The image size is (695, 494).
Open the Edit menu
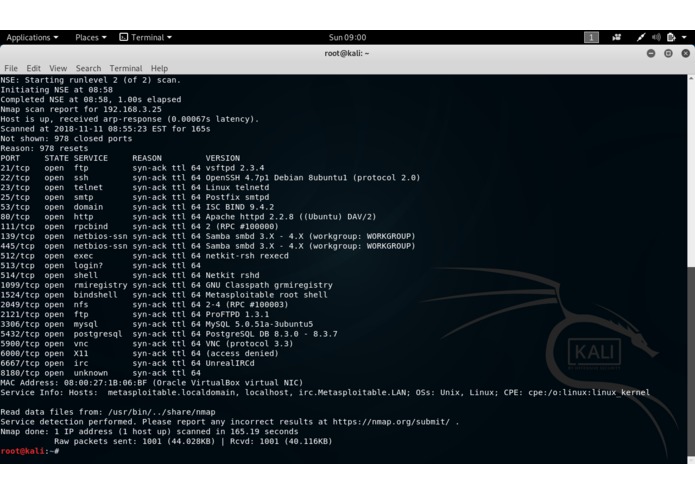pos(33,68)
